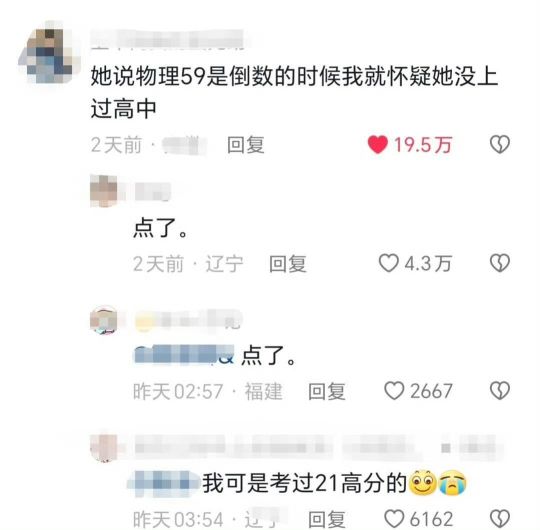The image size is (540, 530).
Task: Open avatar of Fujian replier
Action: pyautogui.click(x=104, y=320)
